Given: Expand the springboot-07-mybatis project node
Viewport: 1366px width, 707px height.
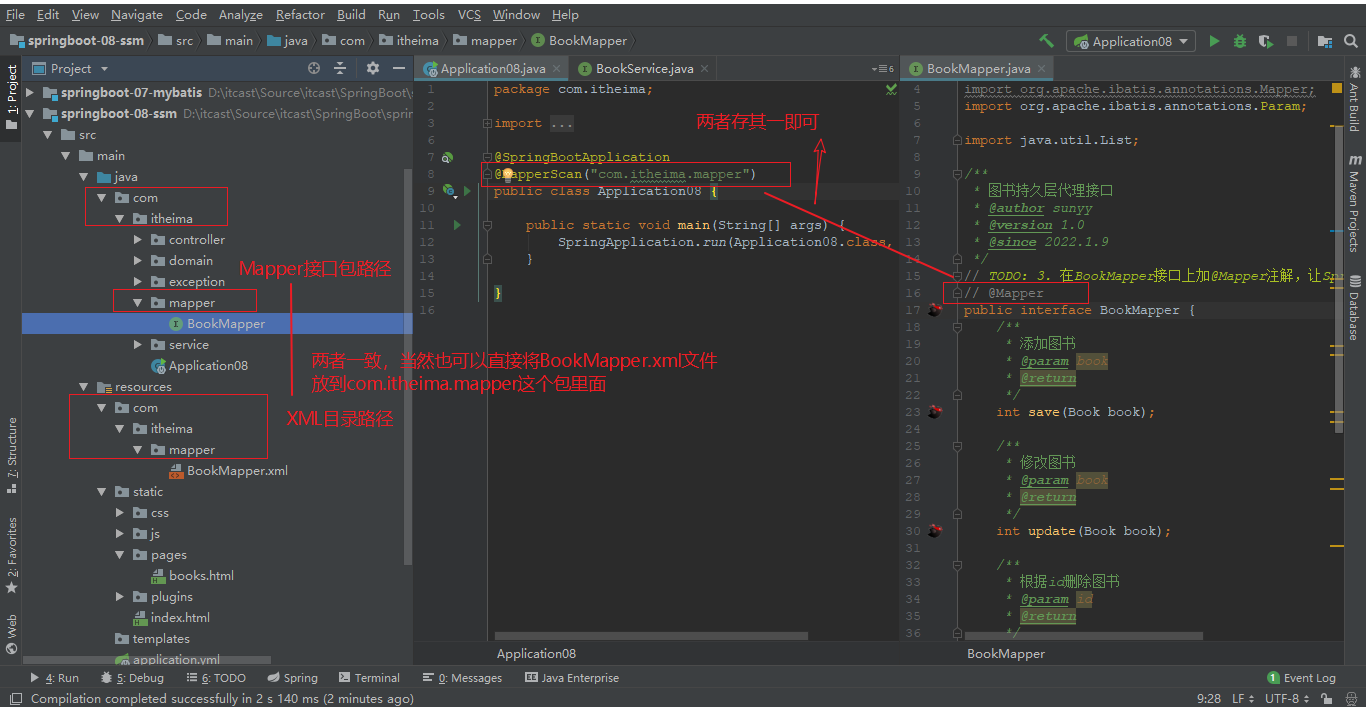Looking at the screenshot, I should point(30,92).
